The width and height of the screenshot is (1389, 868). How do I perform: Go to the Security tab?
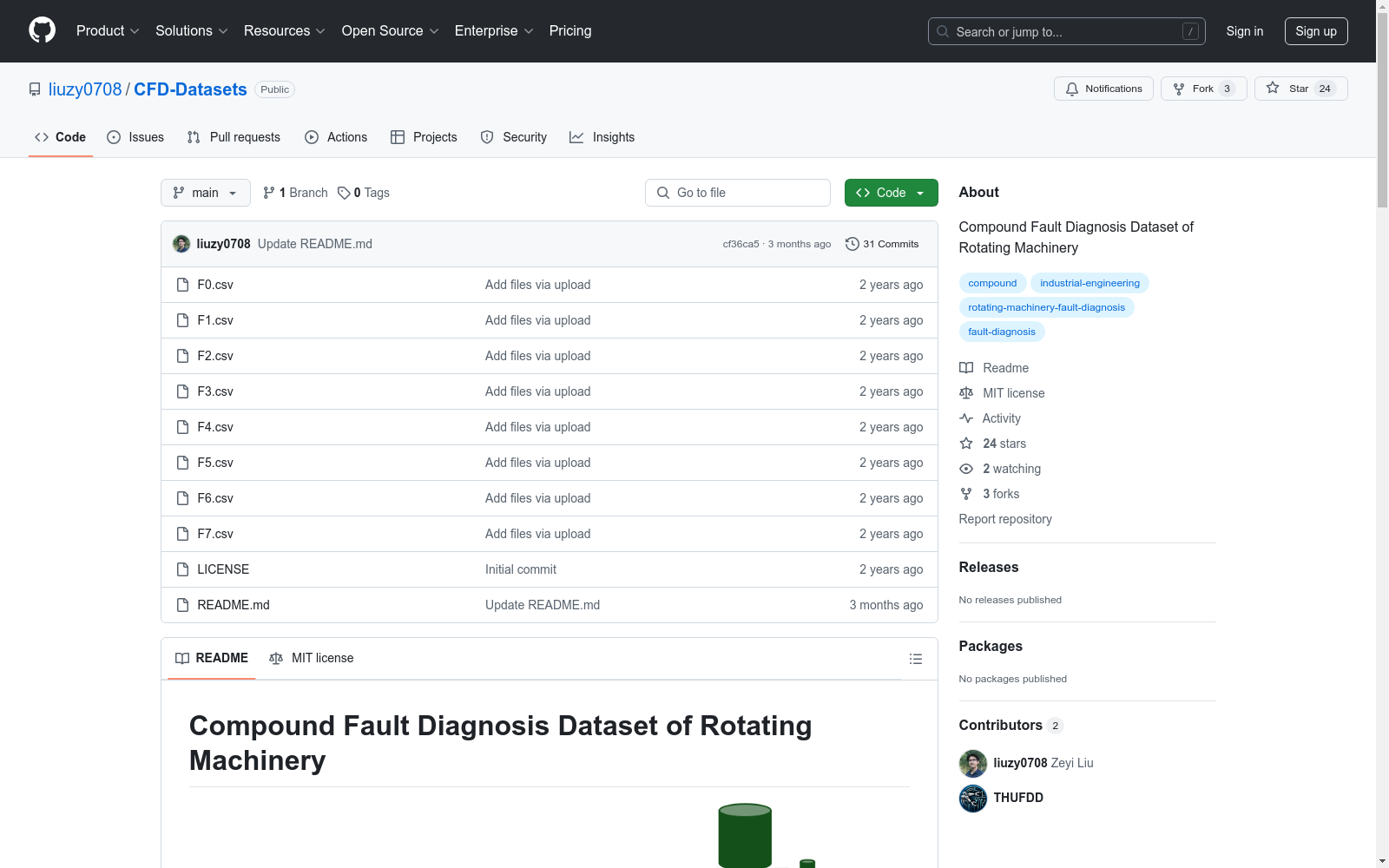coord(514,137)
